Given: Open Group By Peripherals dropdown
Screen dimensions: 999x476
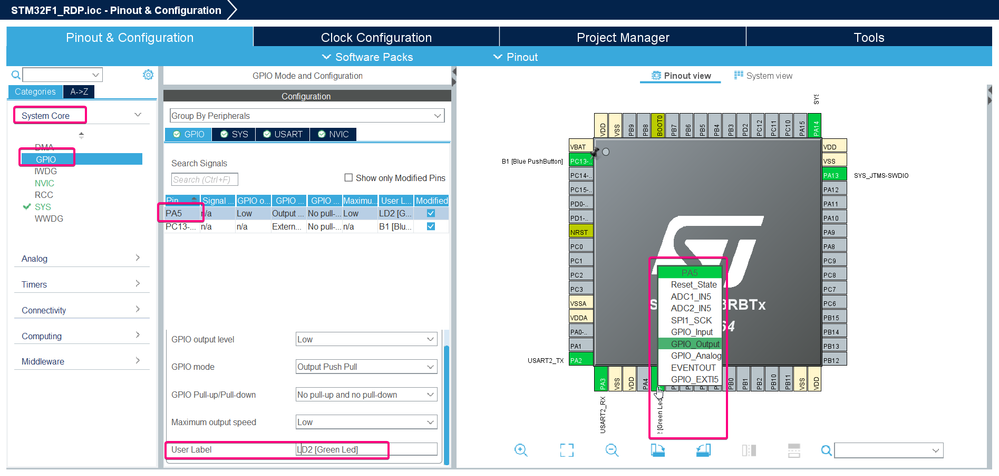Looking at the screenshot, I should (x=307, y=116).
